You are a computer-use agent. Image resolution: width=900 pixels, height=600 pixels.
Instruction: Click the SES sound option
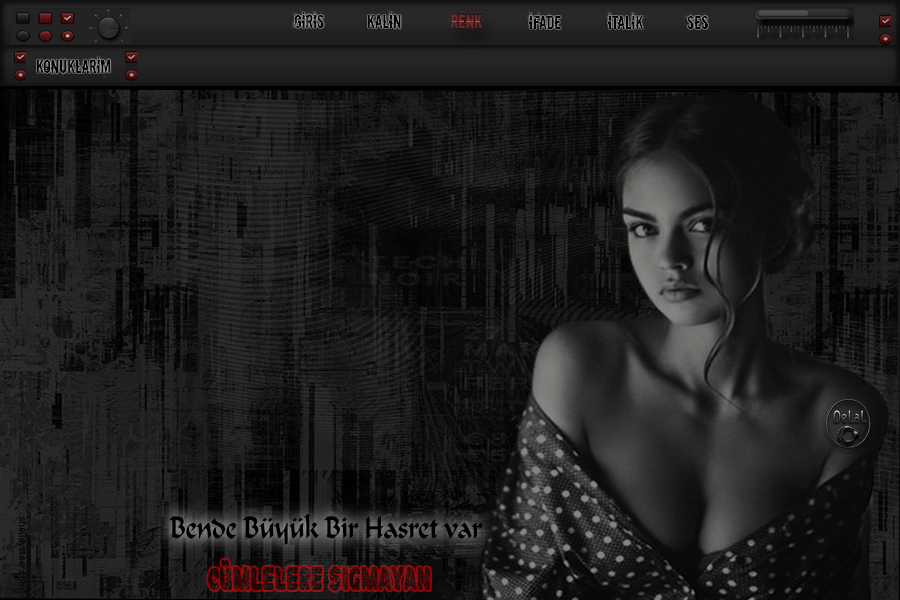(697, 23)
